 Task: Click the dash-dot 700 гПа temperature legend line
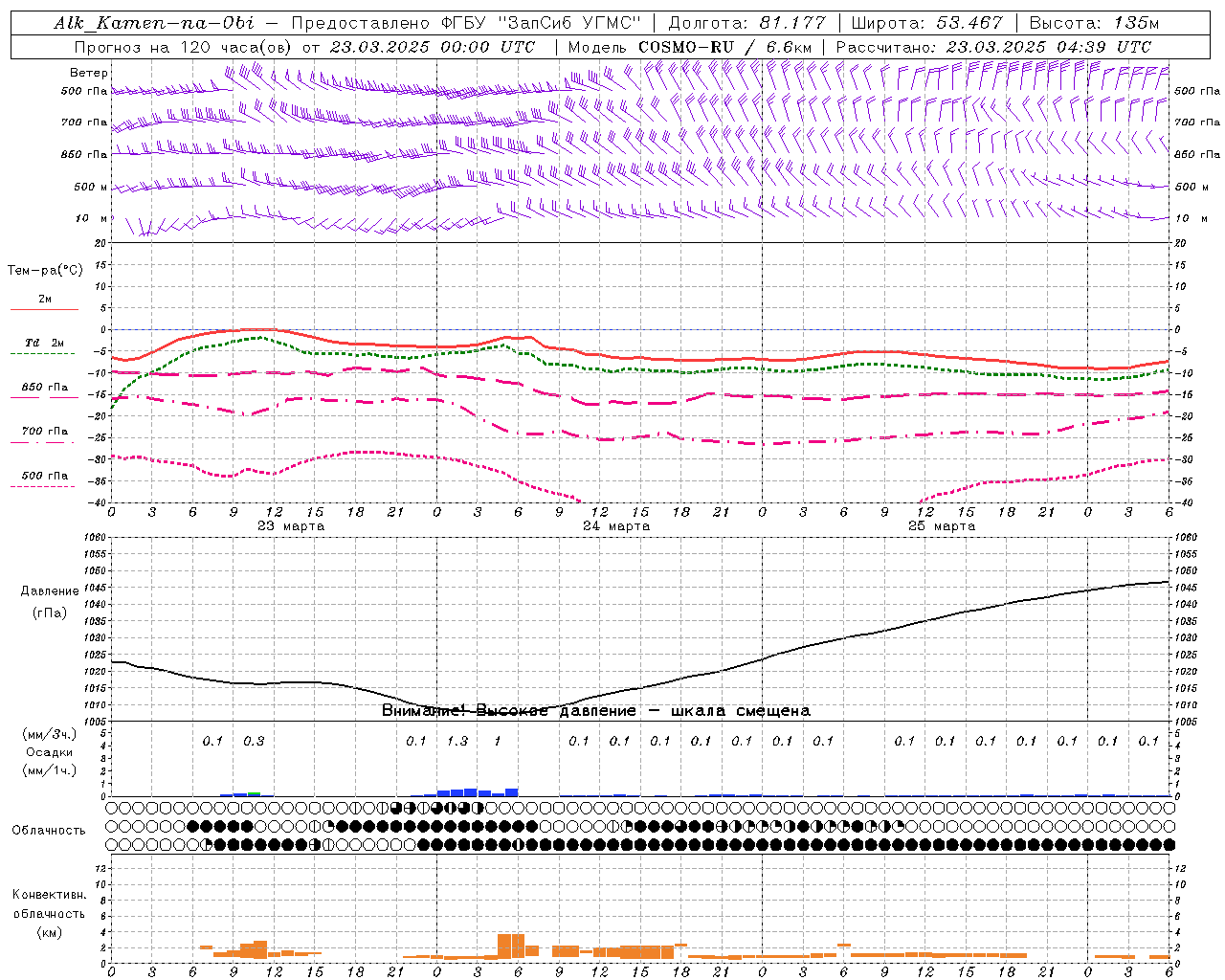[x=42, y=442]
